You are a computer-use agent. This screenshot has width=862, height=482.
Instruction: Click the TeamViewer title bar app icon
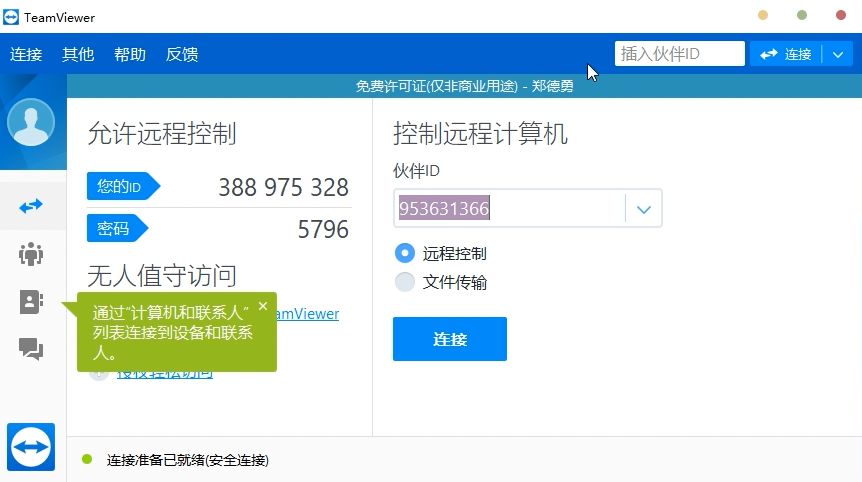[x=11, y=17]
